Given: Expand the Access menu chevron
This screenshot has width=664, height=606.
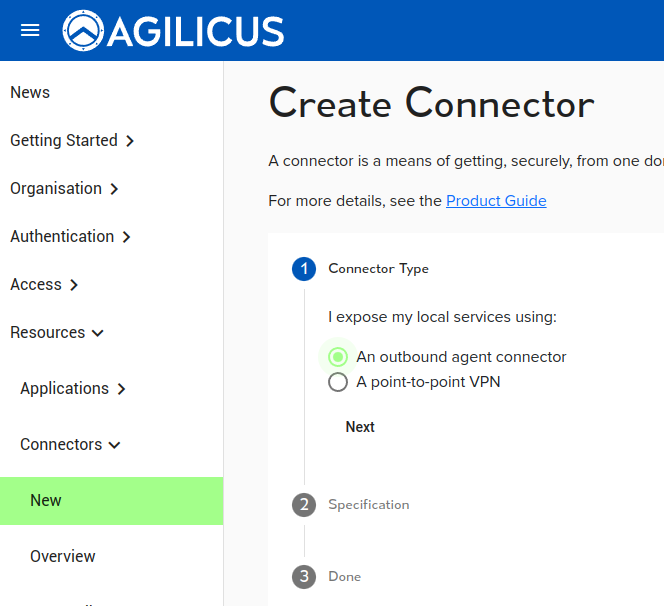Looking at the screenshot, I should click(74, 285).
